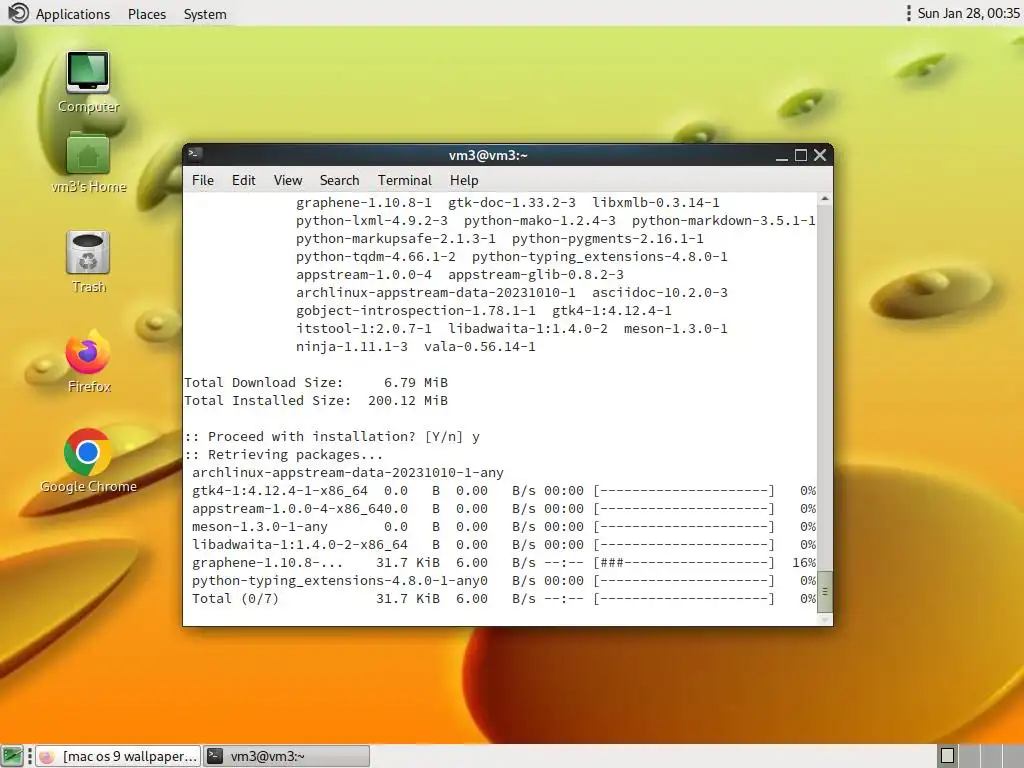Launch Firefox from the desktop
Screen dimensions: 1024x768
88,361
